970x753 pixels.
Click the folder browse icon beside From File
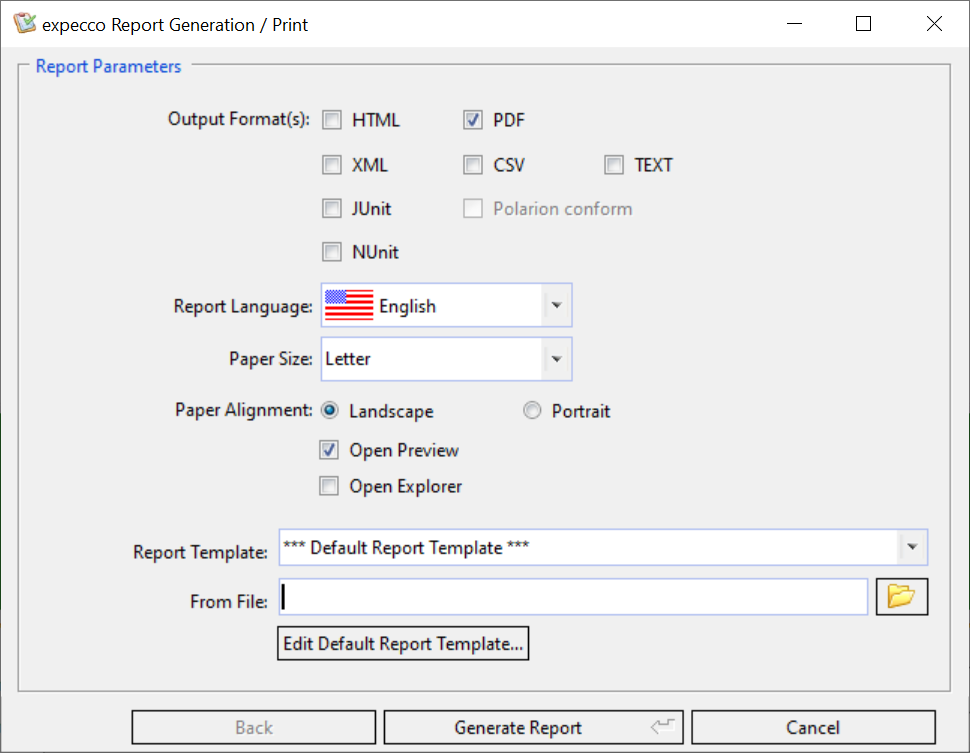(x=901, y=597)
